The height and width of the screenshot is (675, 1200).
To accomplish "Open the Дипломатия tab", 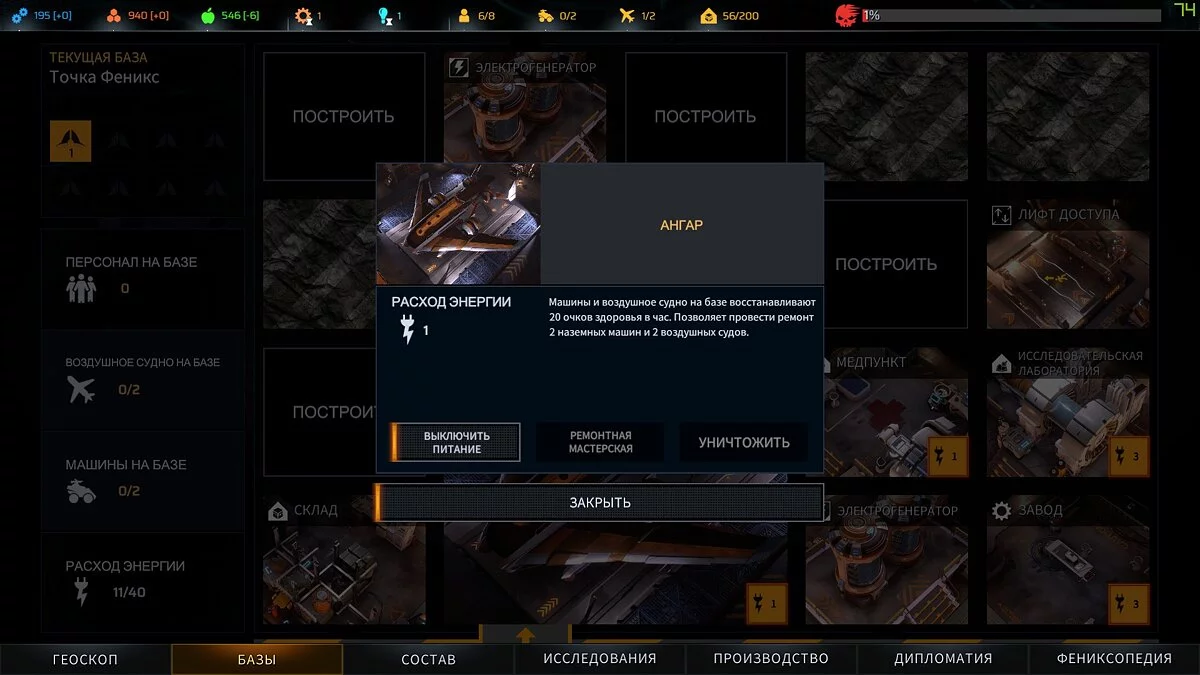I will pyautogui.click(x=943, y=659).
